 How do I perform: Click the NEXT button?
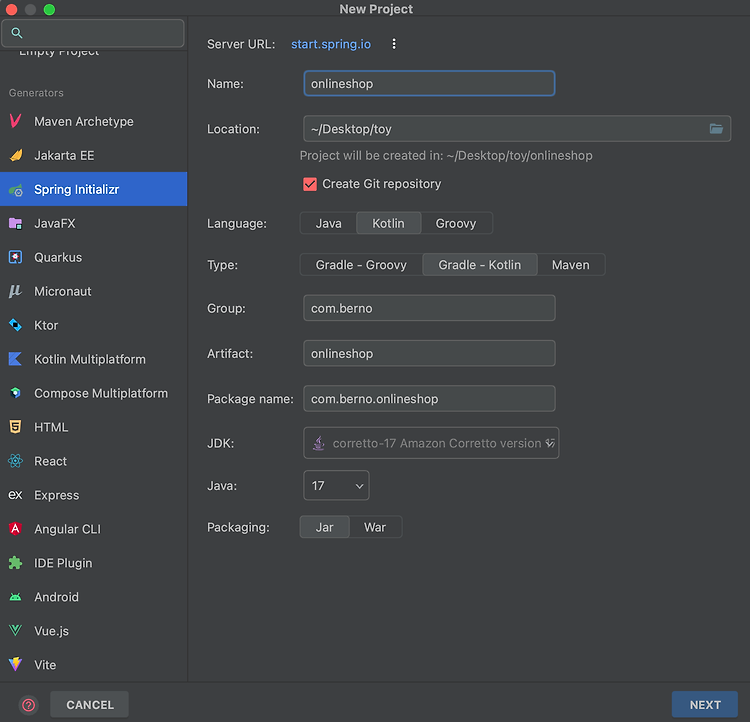tap(705, 704)
